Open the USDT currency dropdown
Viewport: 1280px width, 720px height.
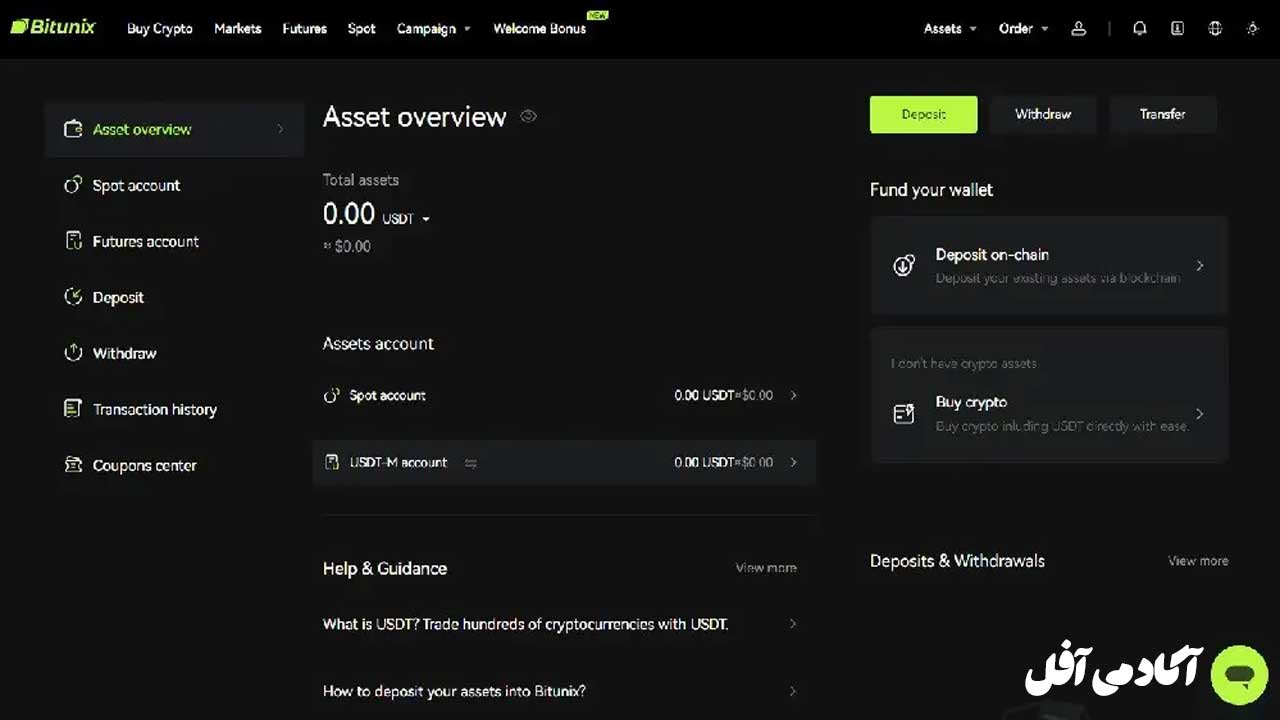[x=406, y=219]
